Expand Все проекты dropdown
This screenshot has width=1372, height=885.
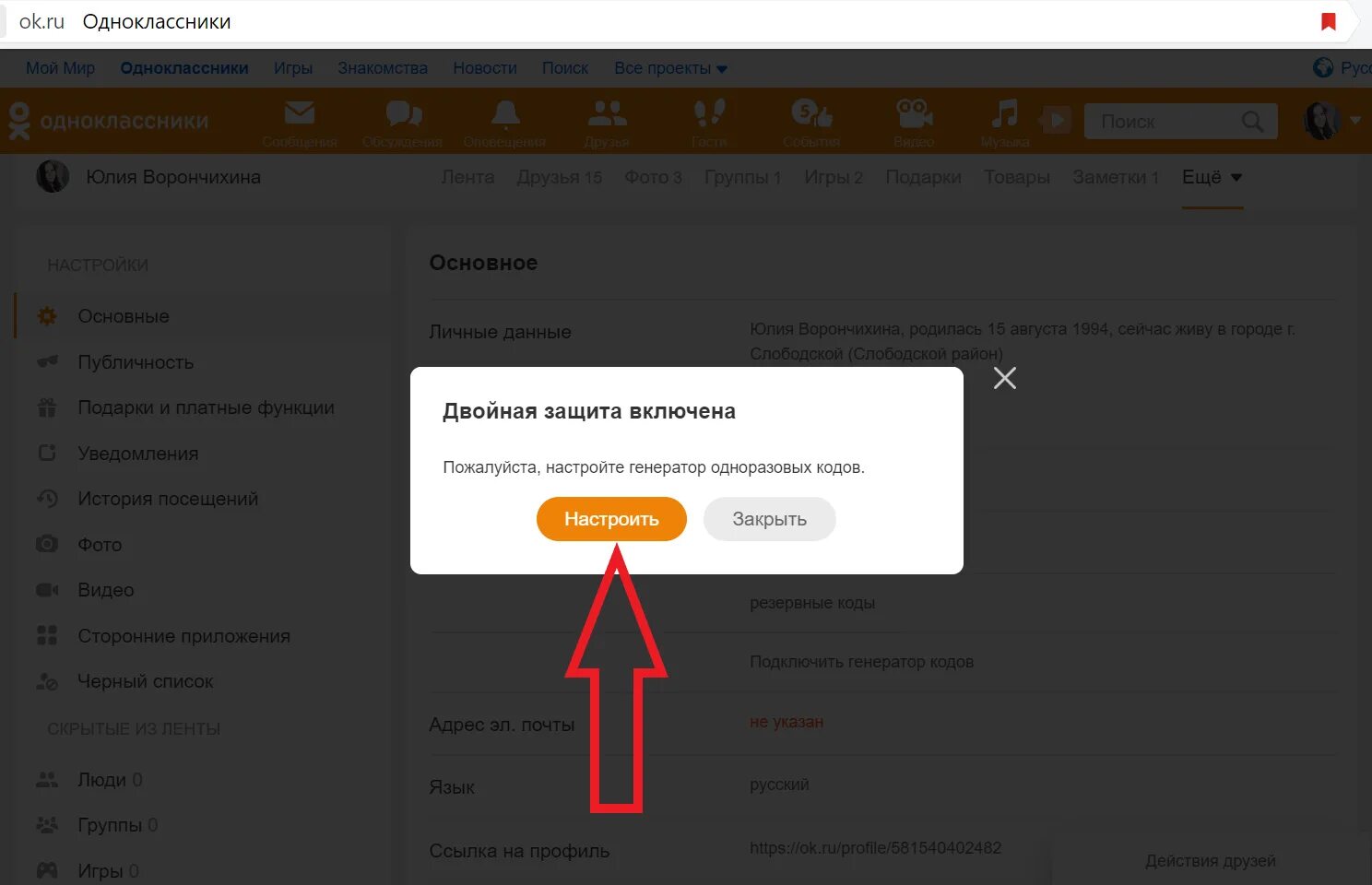670,68
